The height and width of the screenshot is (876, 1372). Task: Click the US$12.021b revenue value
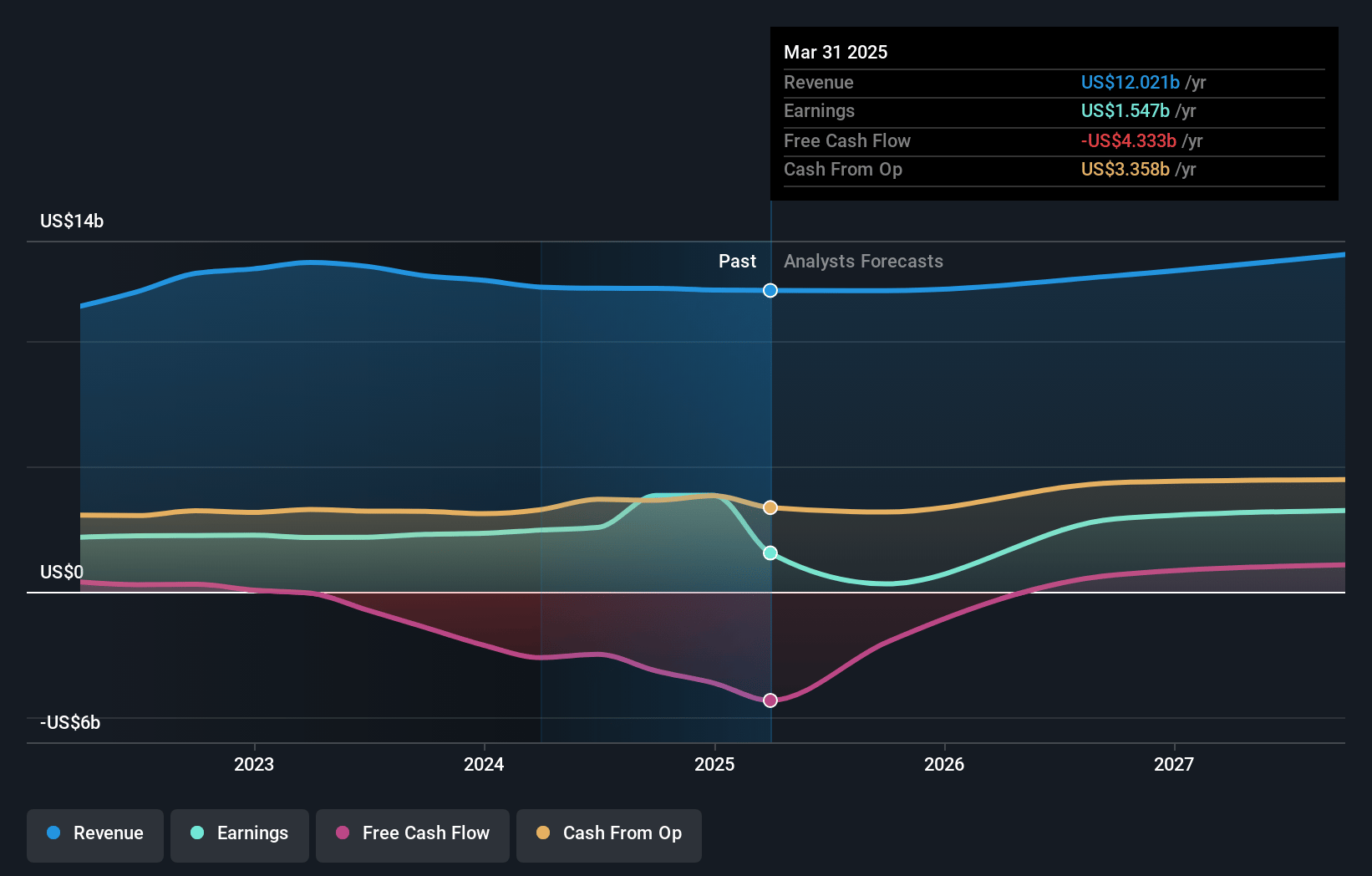(1130, 82)
